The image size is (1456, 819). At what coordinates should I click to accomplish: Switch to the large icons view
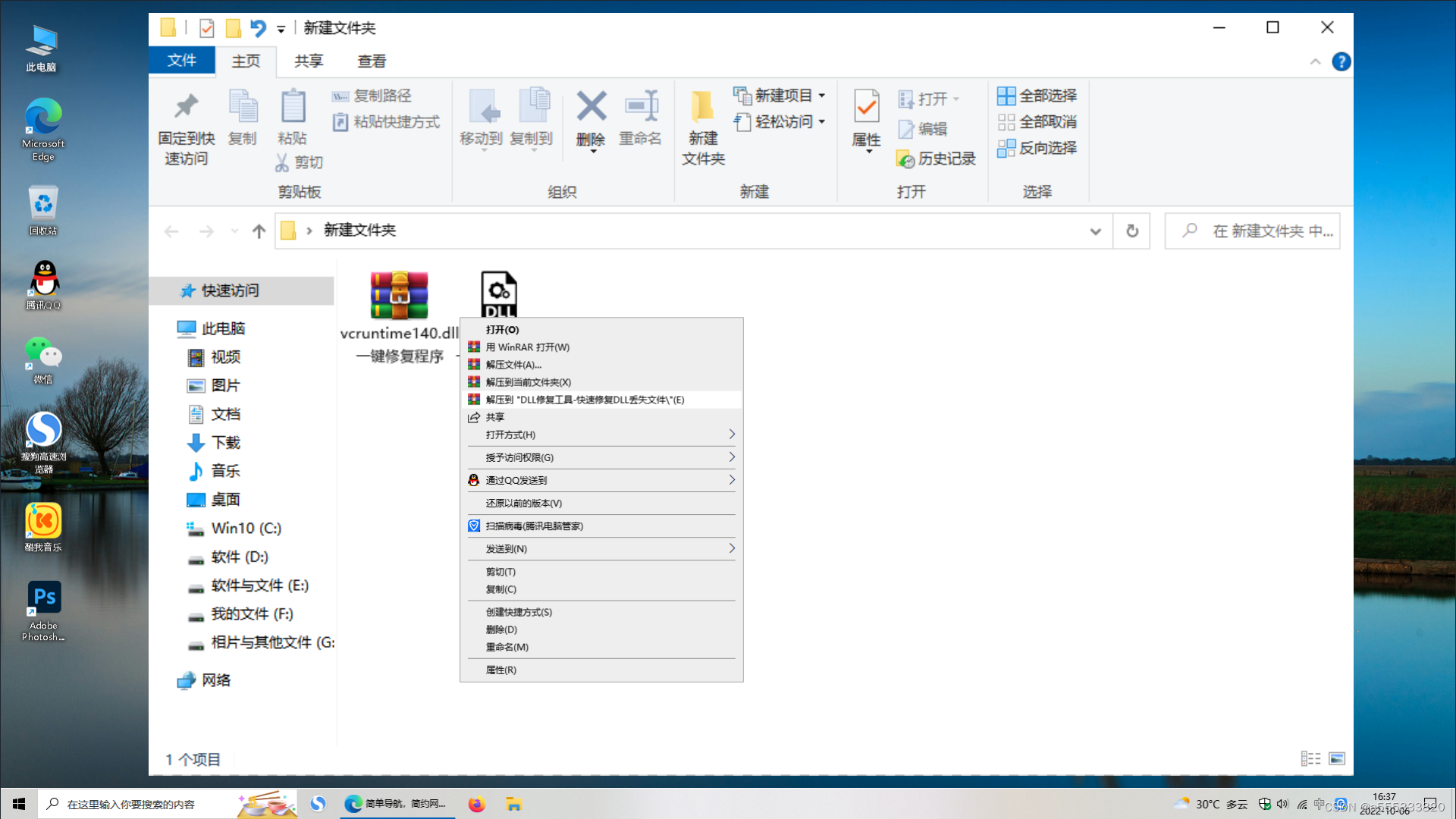click(x=1337, y=759)
